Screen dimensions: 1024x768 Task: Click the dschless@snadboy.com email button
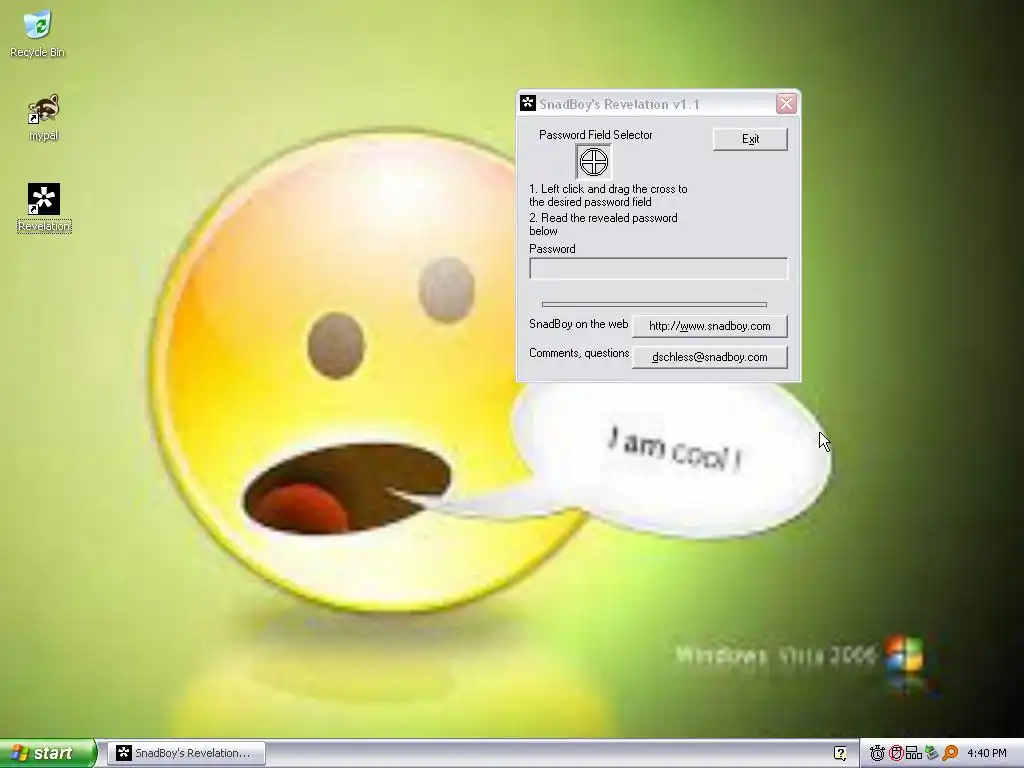(710, 357)
